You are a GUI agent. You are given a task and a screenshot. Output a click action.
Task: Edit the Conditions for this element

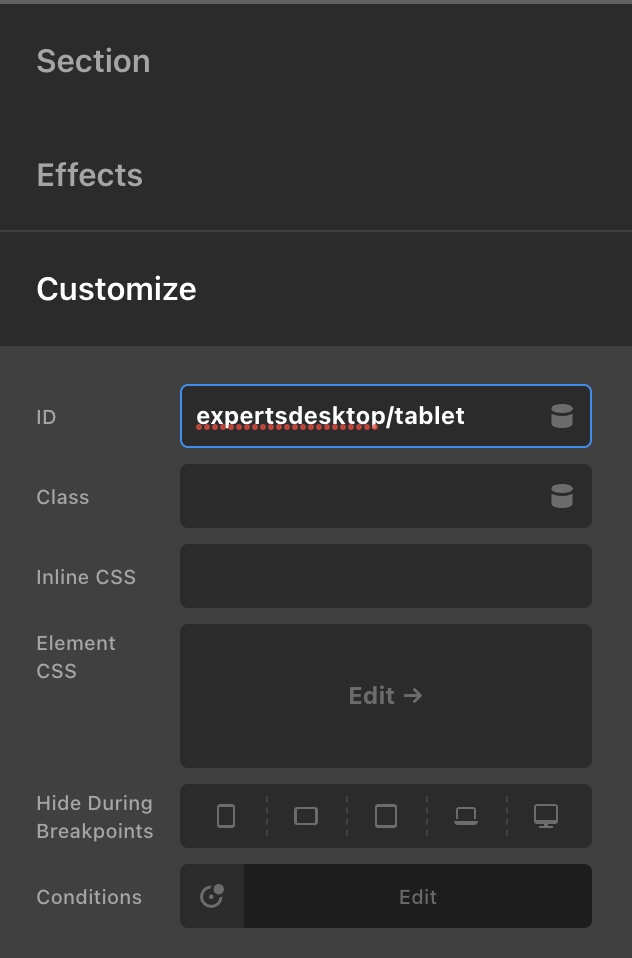pyautogui.click(x=418, y=896)
